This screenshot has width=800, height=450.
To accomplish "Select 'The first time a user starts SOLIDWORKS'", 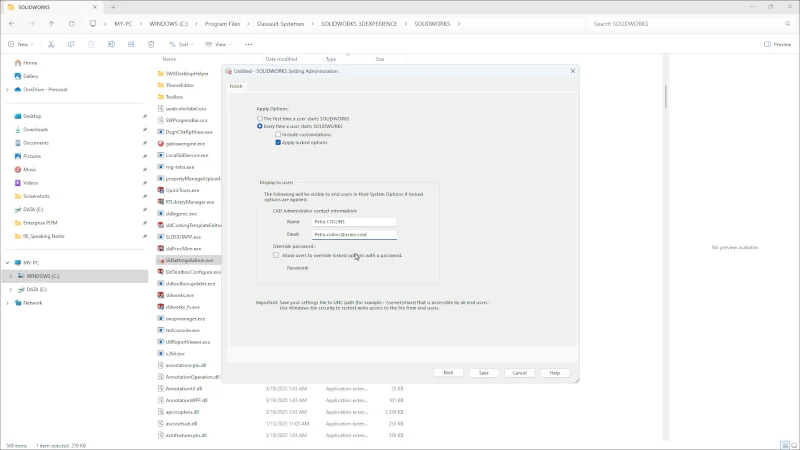I will pyautogui.click(x=260, y=119).
